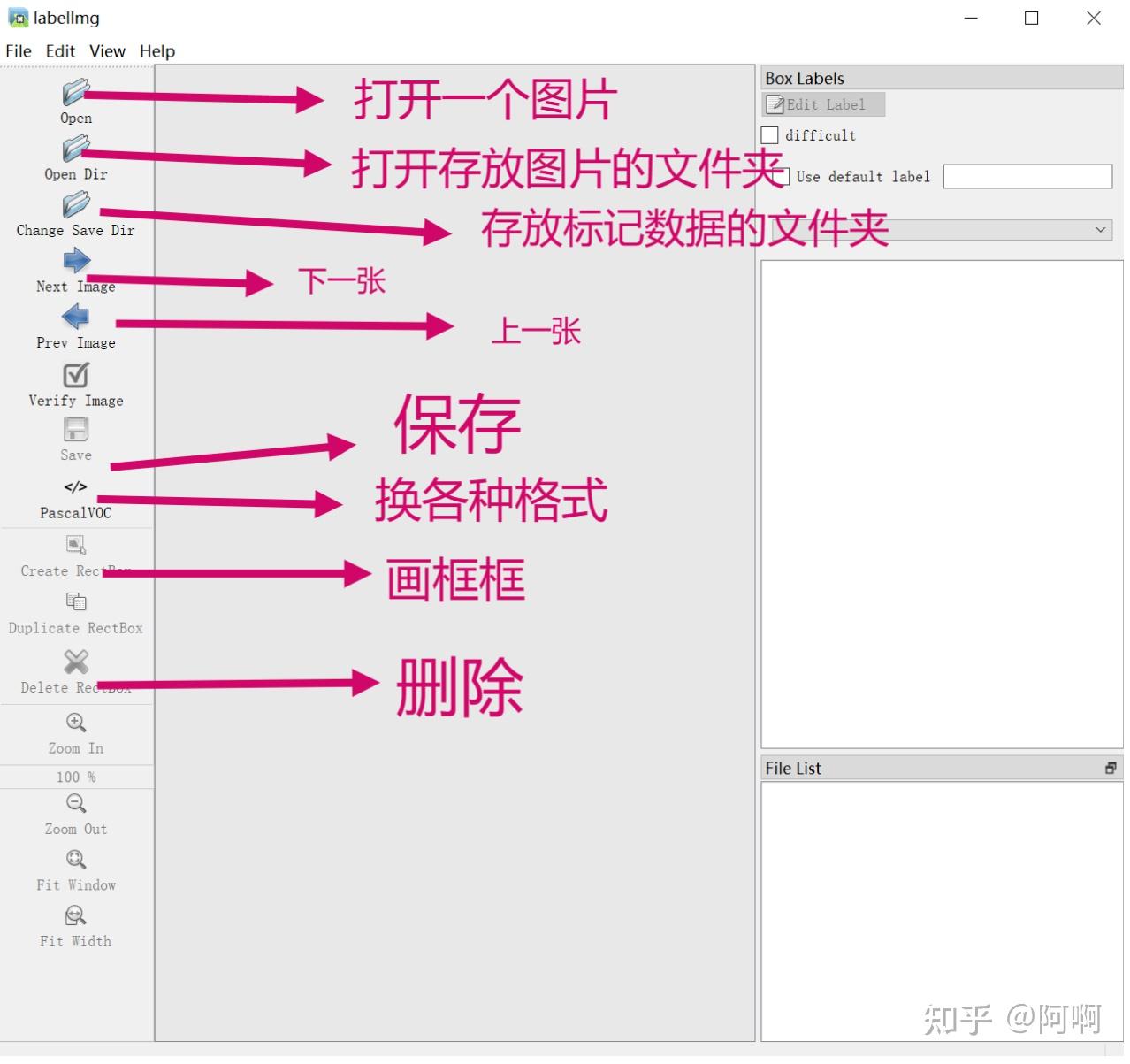
Task: Click the Zoom In magnifier icon
Action: pos(76,723)
